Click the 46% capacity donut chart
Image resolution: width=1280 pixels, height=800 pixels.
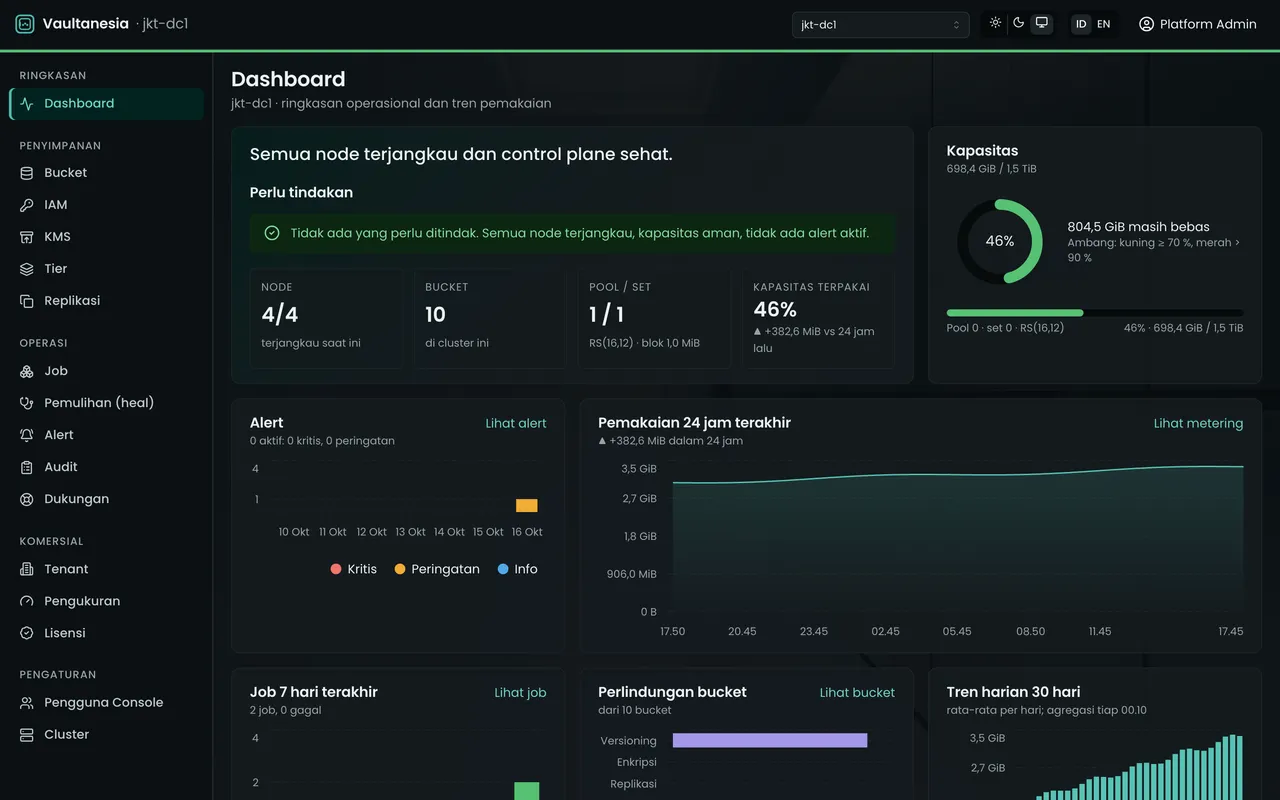coord(1000,241)
